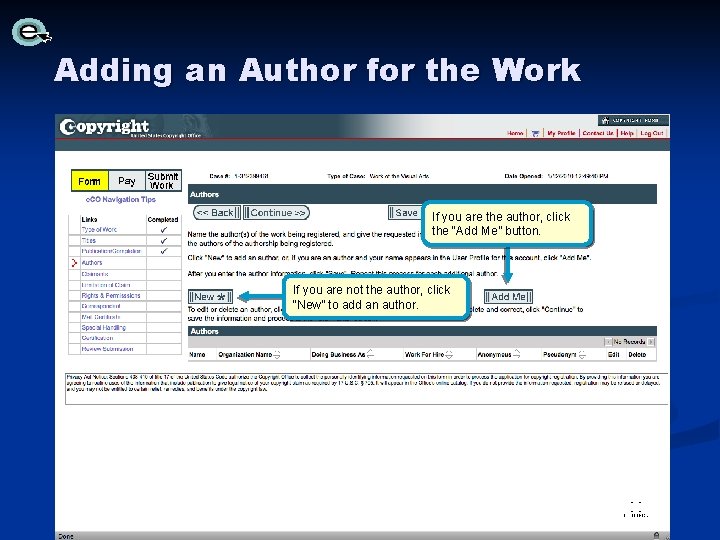Open Limitation of Claim link

pyautogui.click(x=106, y=285)
